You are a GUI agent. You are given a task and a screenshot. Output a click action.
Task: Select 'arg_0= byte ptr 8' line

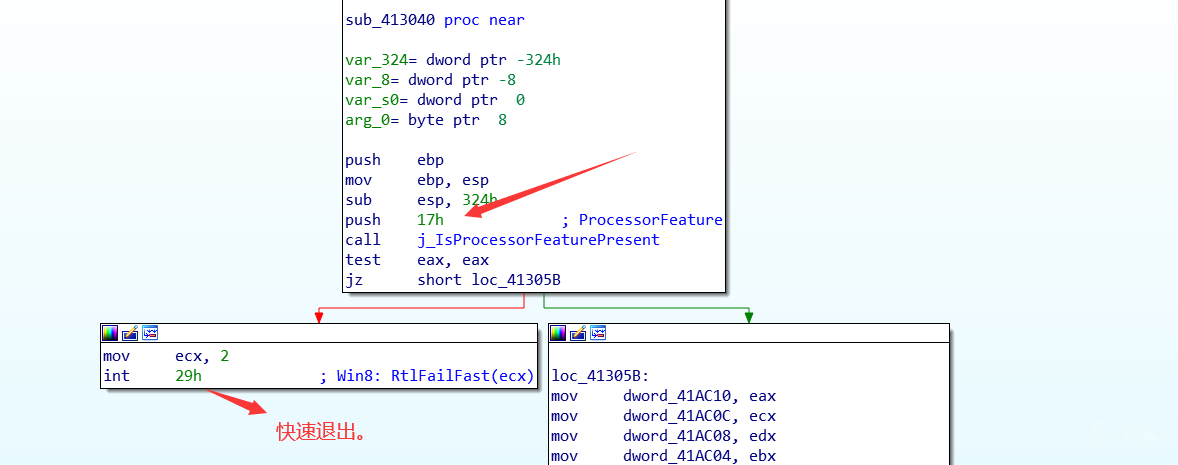[426, 119]
